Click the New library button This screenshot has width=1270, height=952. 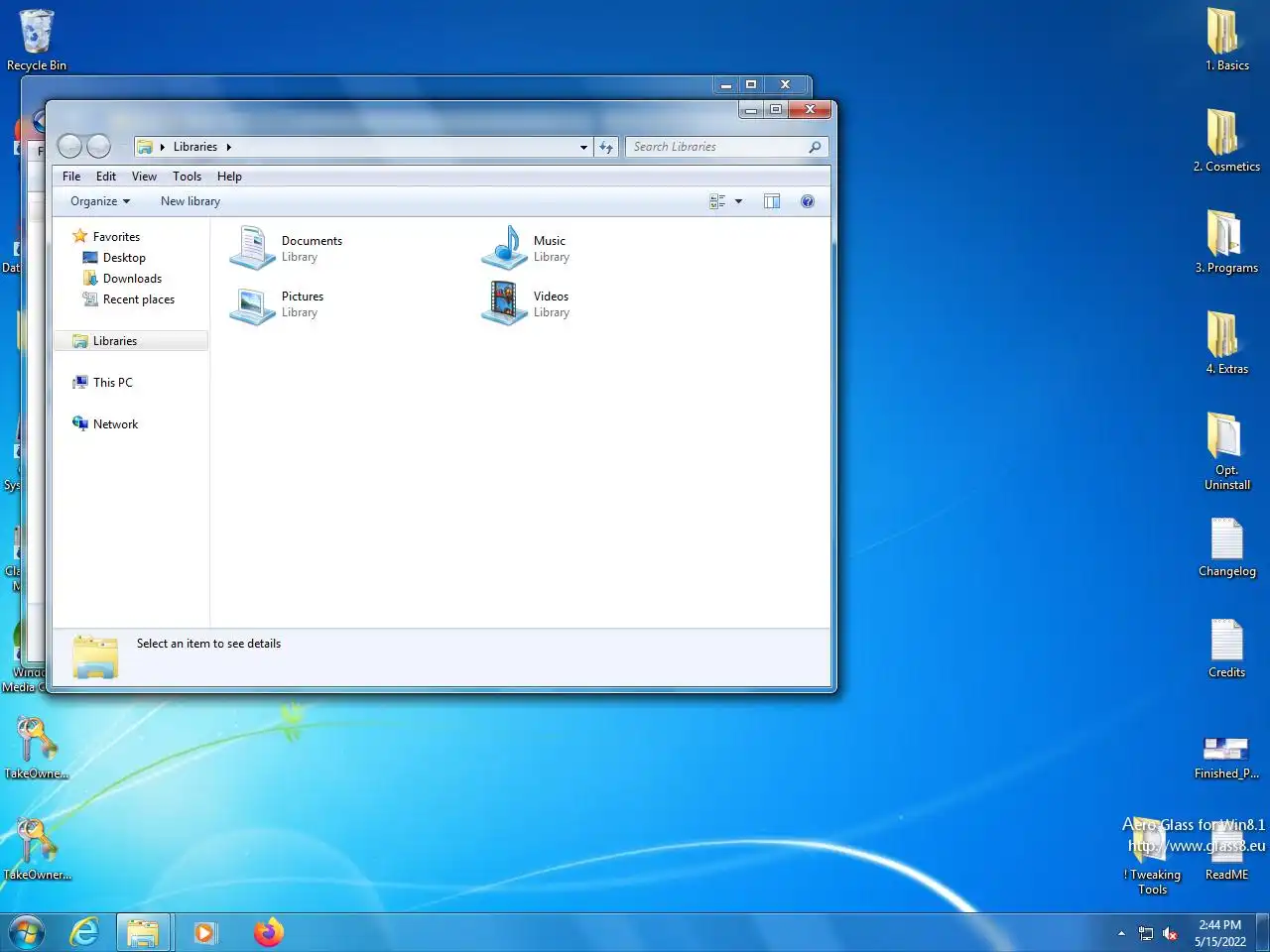pyautogui.click(x=190, y=201)
